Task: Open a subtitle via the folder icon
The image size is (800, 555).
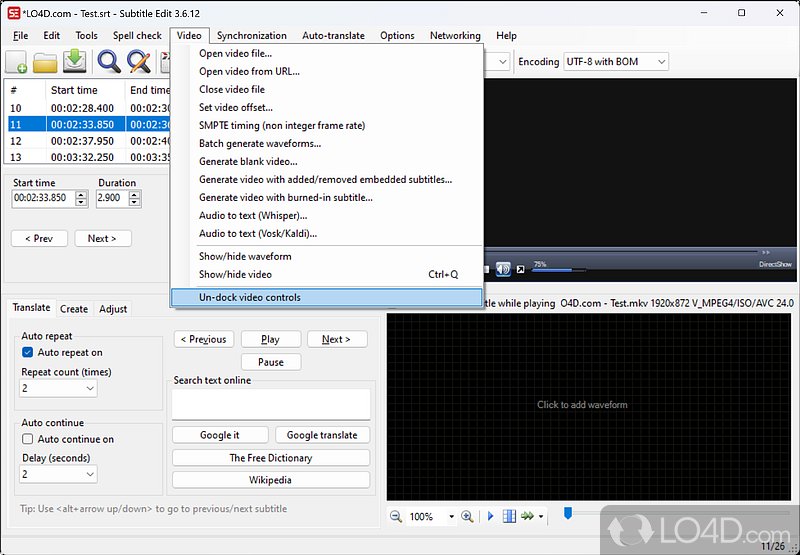Action: (45, 62)
